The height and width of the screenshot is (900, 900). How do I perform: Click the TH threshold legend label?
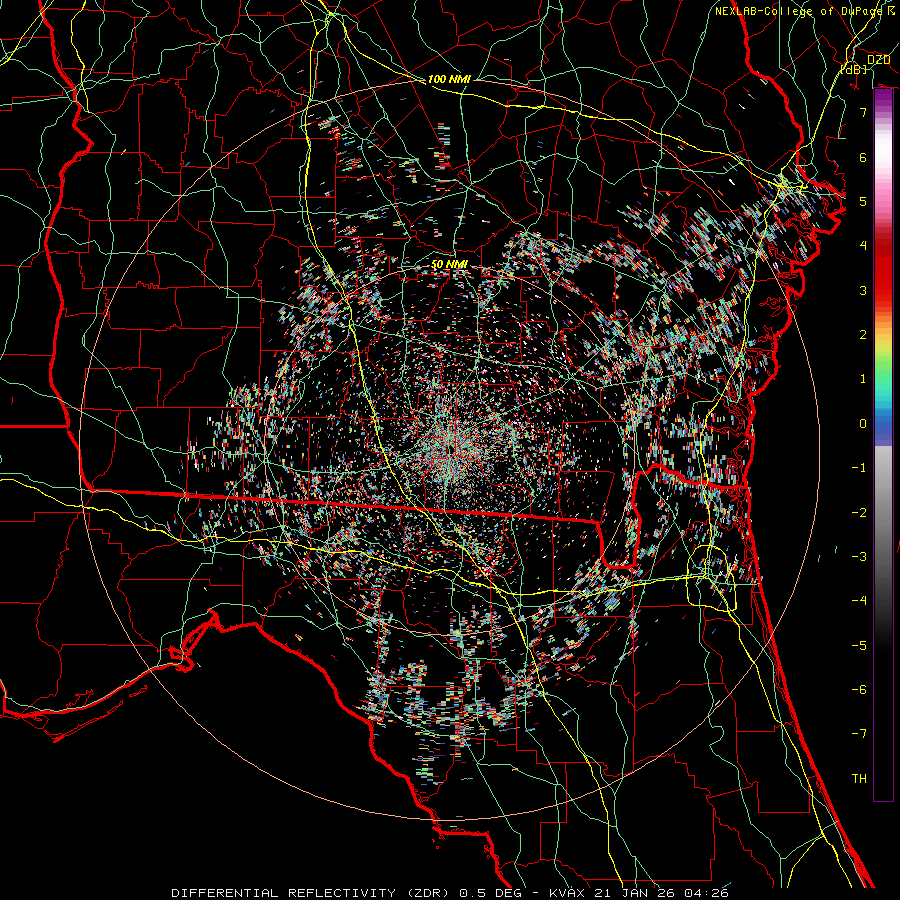[859, 779]
